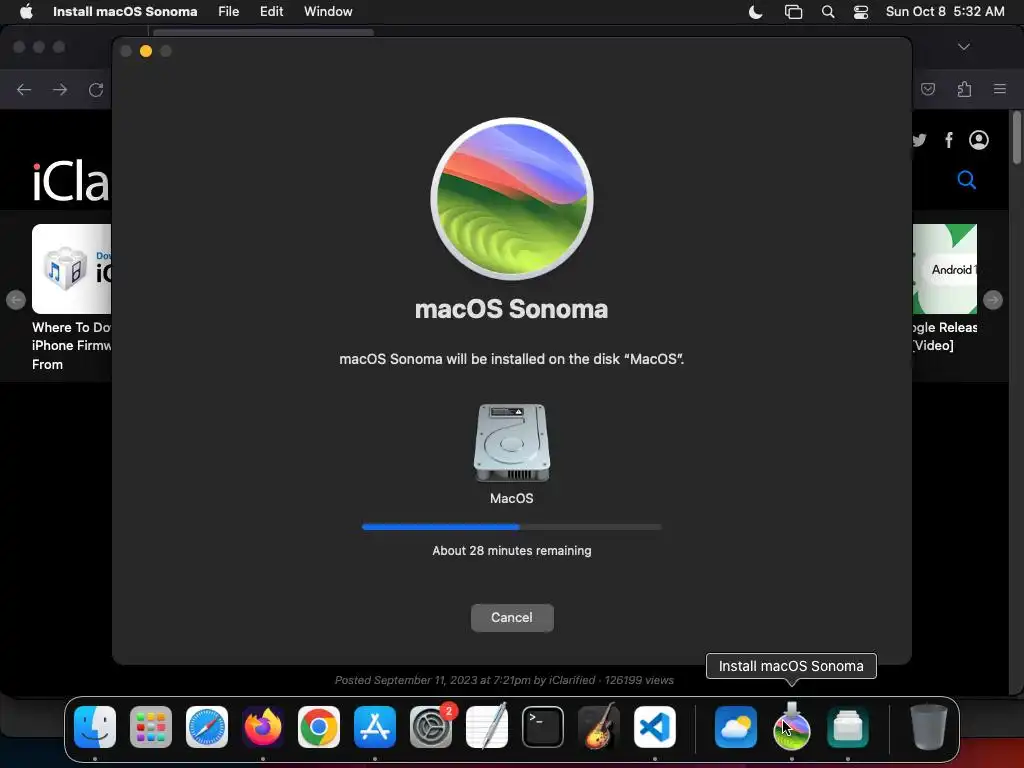Click the macOS Sonoma logo image
Viewport: 1024px width, 768px height.
coord(512,199)
